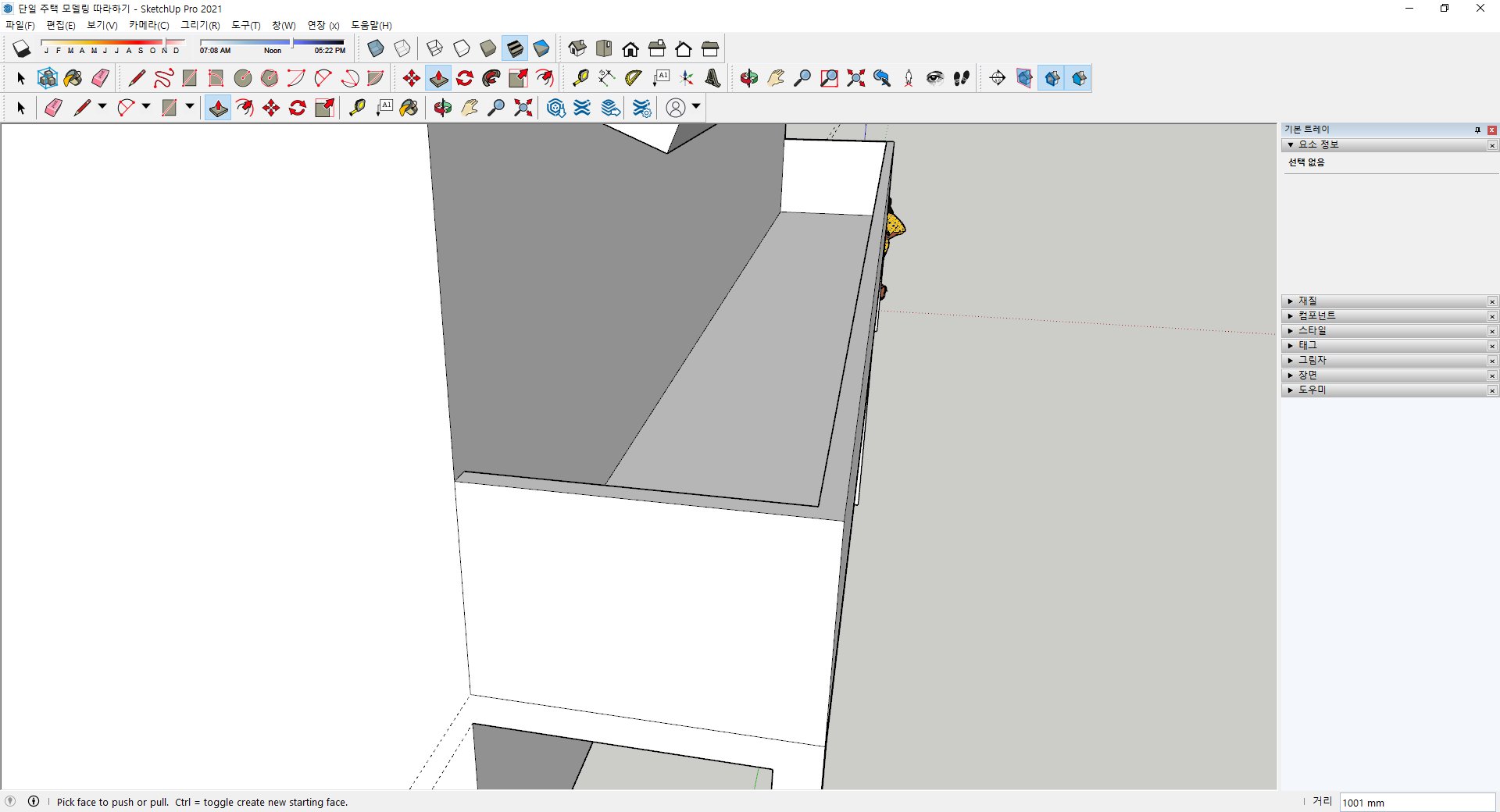The image size is (1500, 812).
Task: Select the Make Component tool
Action: click(48, 78)
